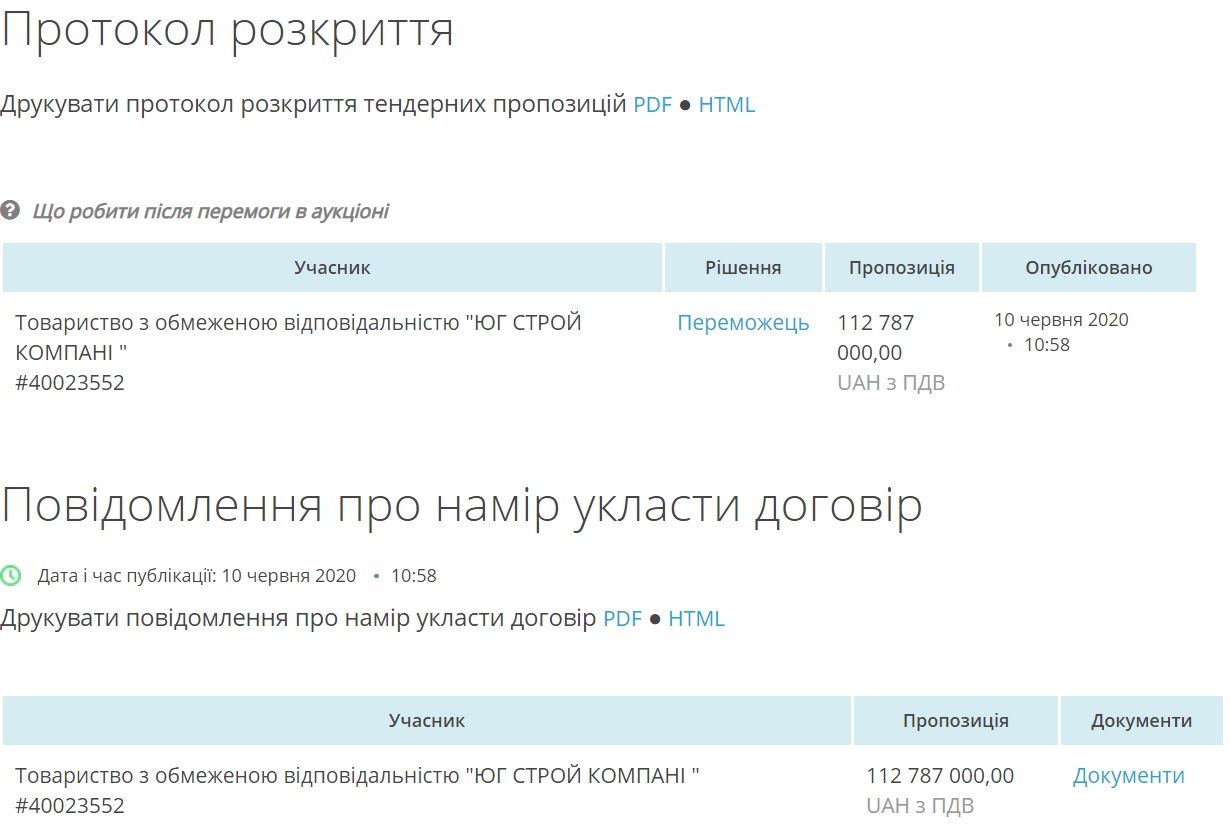Click 'Дата і час публікації' text
Image resolution: width=1230 pixels, height=824 pixels.
[127, 576]
